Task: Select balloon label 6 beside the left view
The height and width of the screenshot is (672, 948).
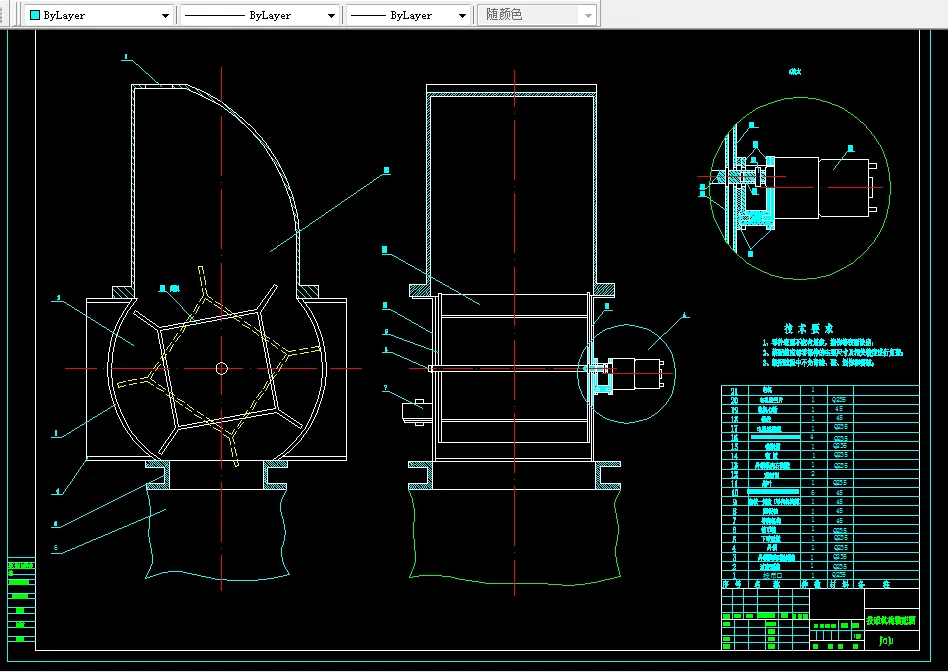Action: point(56,548)
